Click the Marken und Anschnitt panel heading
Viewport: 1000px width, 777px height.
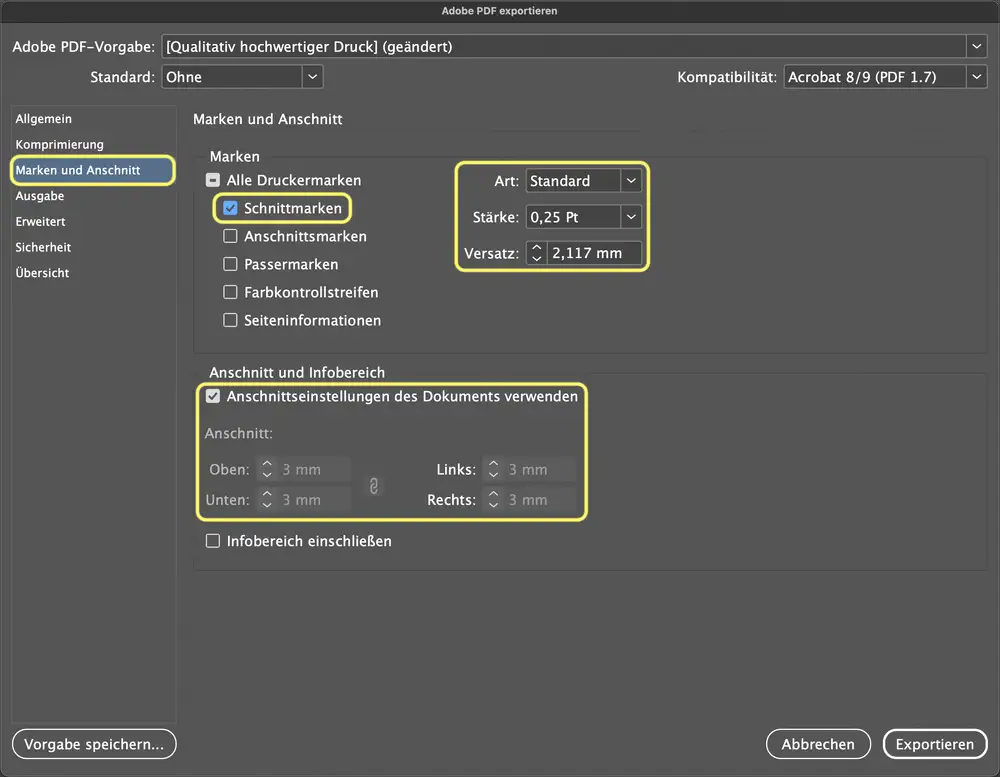pyautogui.click(x=268, y=119)
